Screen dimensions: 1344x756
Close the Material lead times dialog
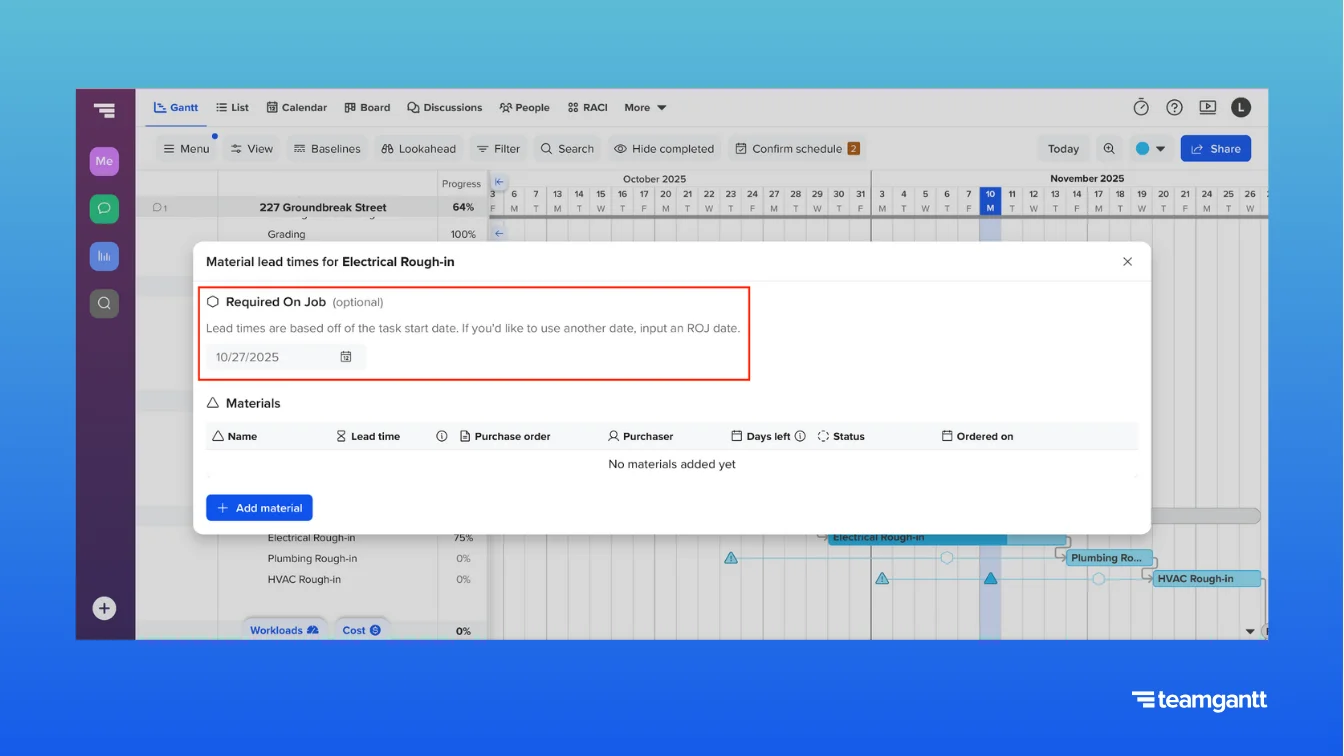click(1127, 262)
